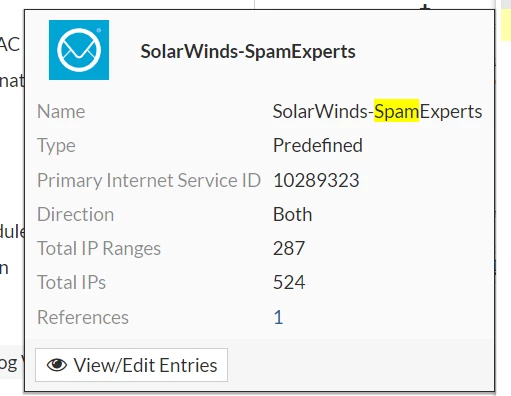Select the Total IP Ranges value 287
This screenshot has width=511, height=396.
289,249
